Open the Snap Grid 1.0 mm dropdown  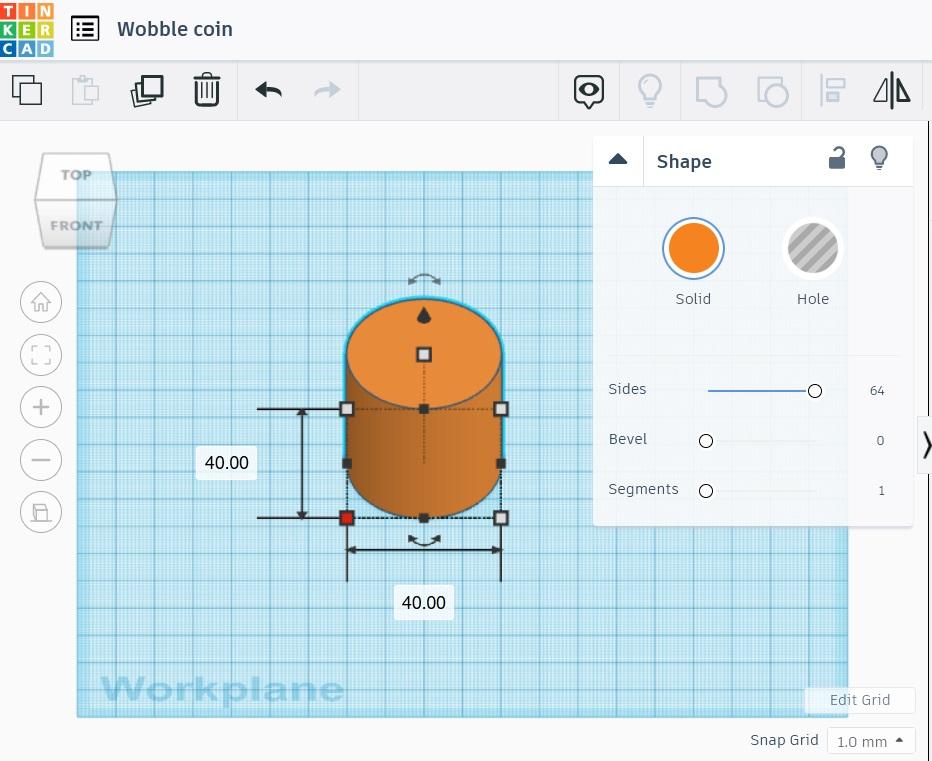[x=871, y=741]
